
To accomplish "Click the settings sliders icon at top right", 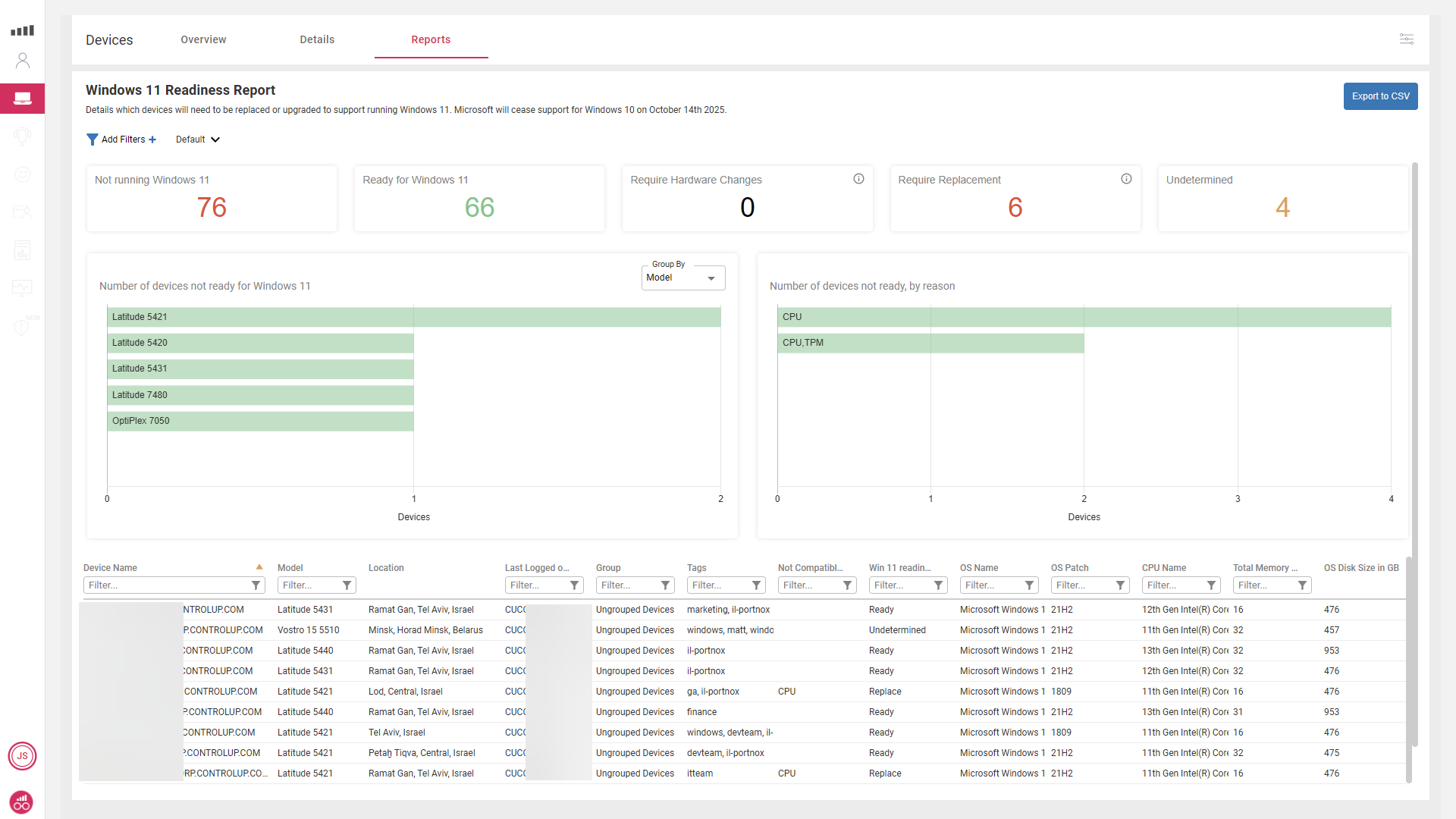I will 1406,39.
